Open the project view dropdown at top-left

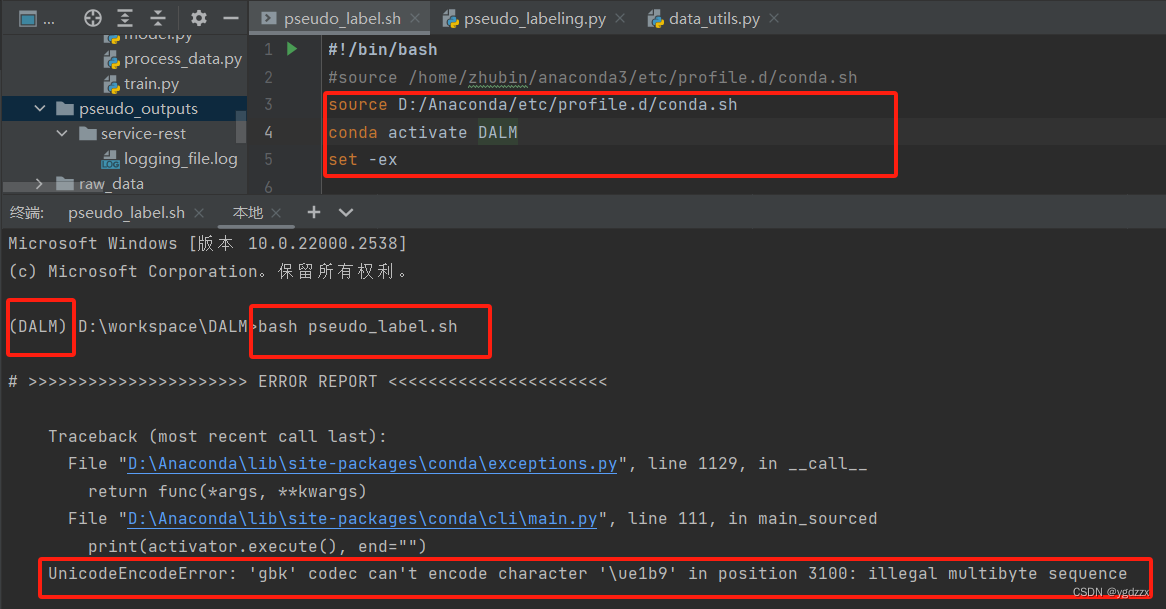tap(36, 19)
